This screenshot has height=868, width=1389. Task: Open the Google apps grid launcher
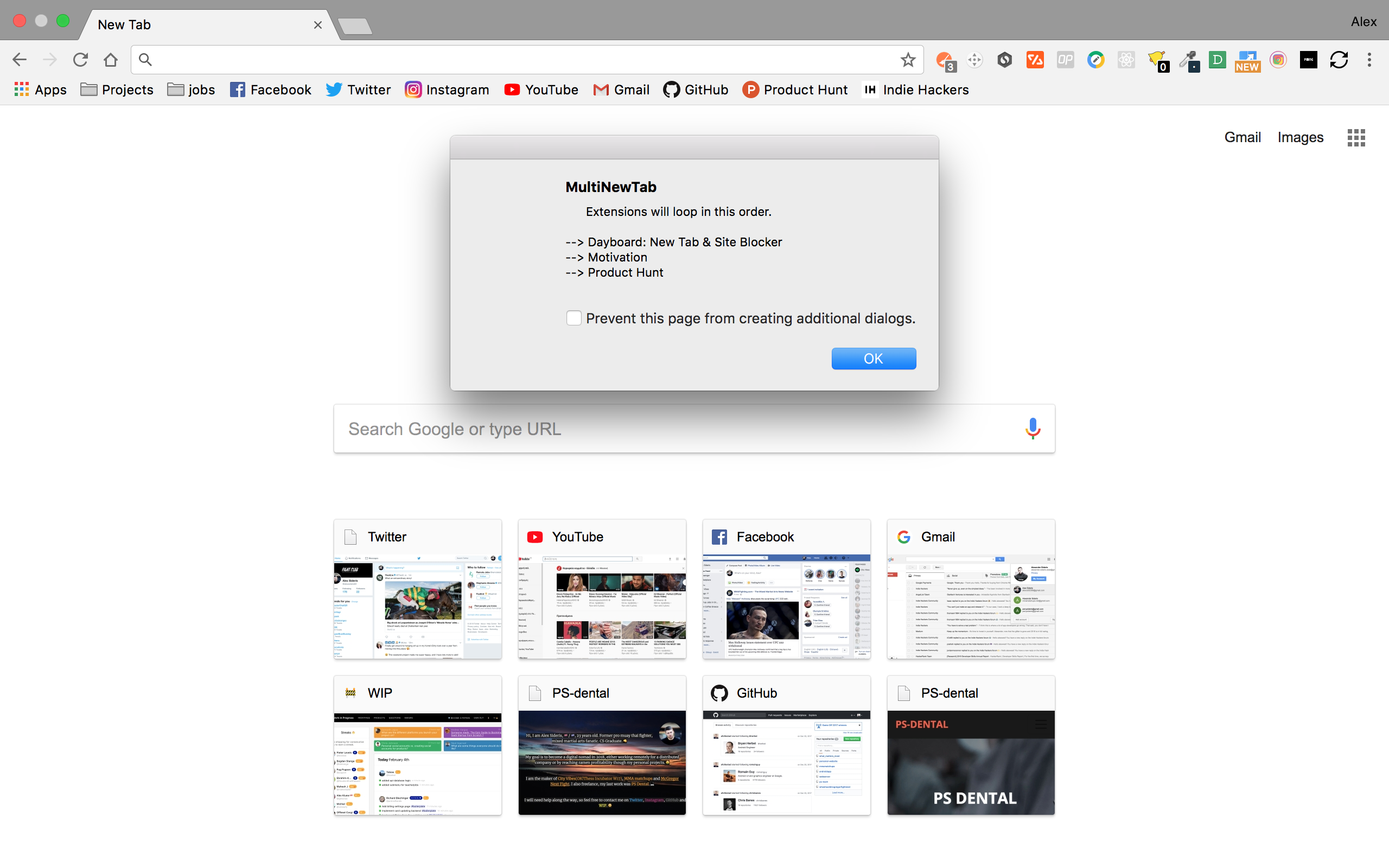tap(1356, 137)
